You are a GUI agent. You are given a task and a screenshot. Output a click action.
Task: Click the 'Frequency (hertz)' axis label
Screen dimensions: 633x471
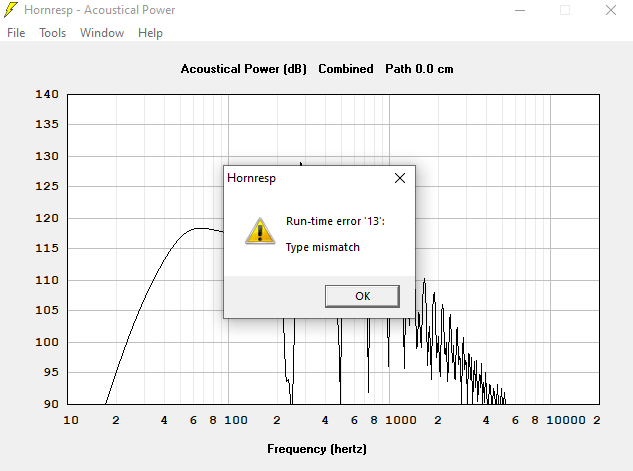(x=317, y=449)
